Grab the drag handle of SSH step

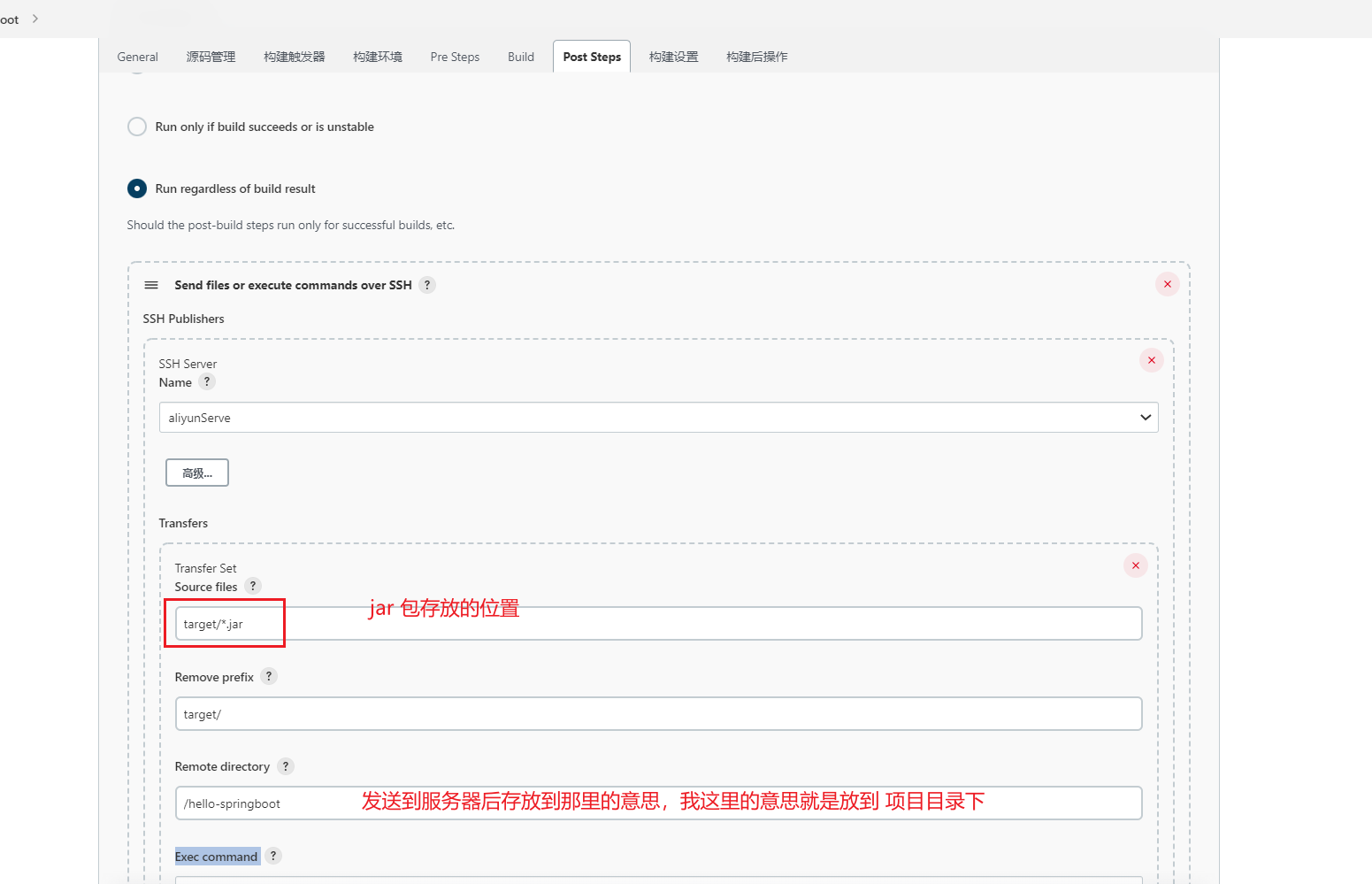click(151, 285)
